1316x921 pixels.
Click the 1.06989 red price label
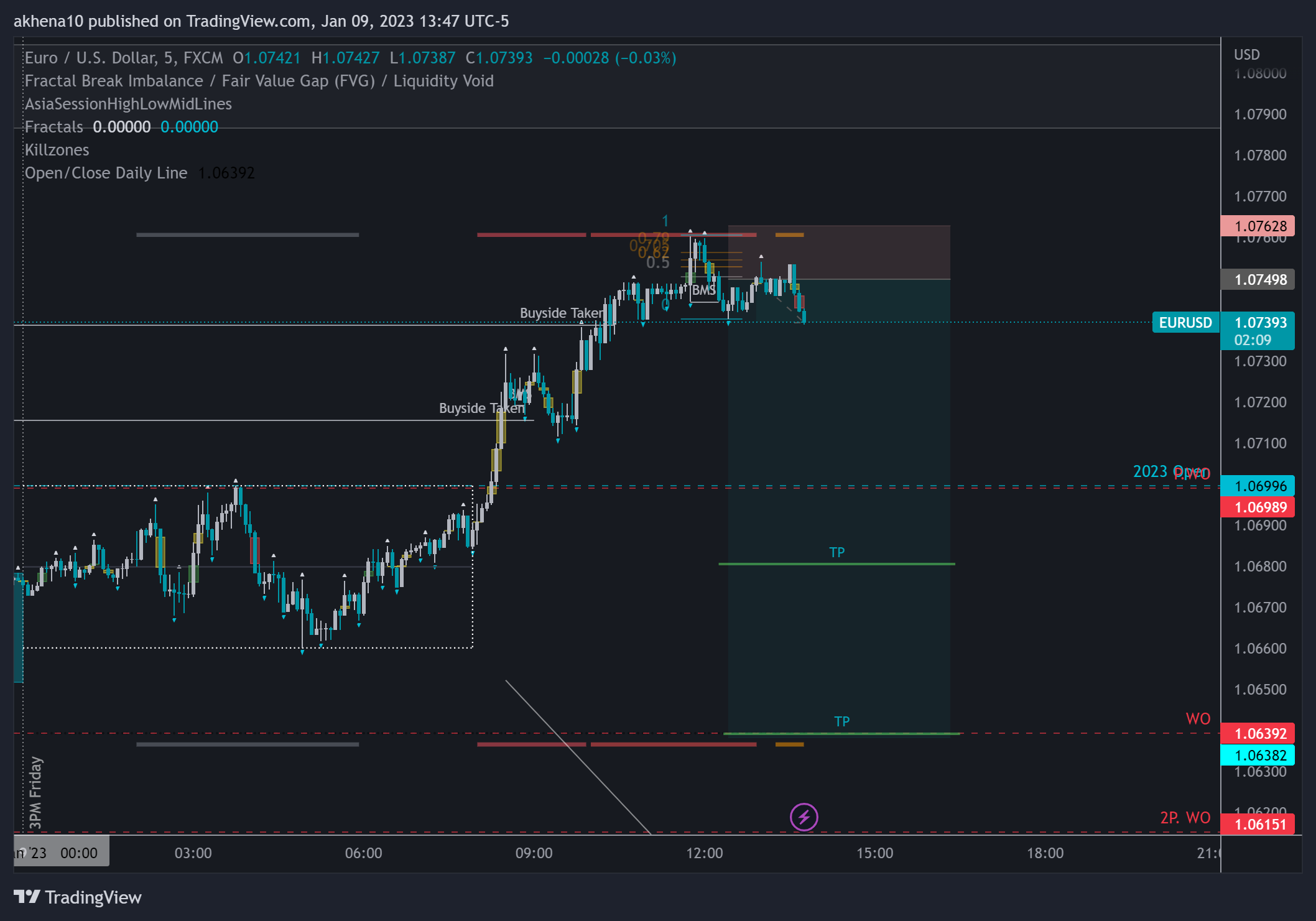click(1258, 507)
